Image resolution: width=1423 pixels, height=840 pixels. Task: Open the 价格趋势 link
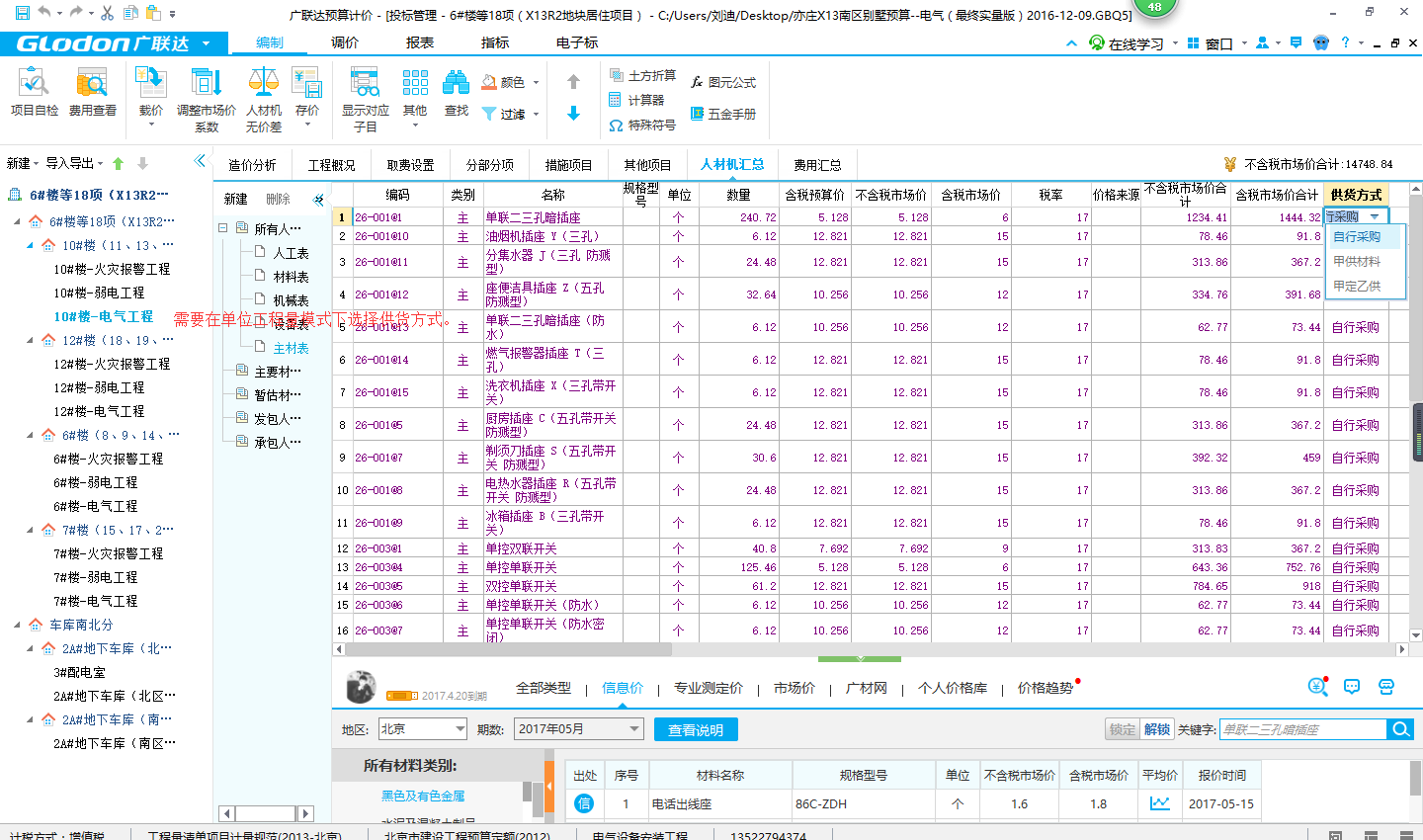coord(1046,688)
